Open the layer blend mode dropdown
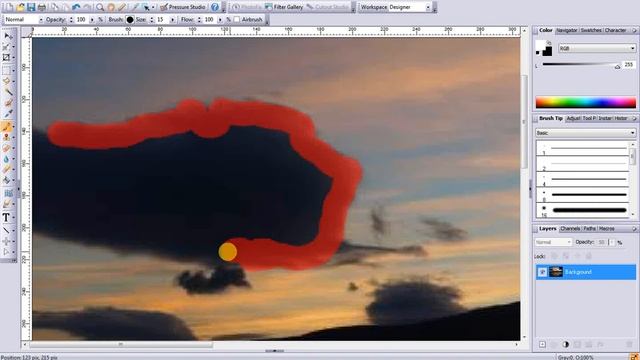 (553, 242)
